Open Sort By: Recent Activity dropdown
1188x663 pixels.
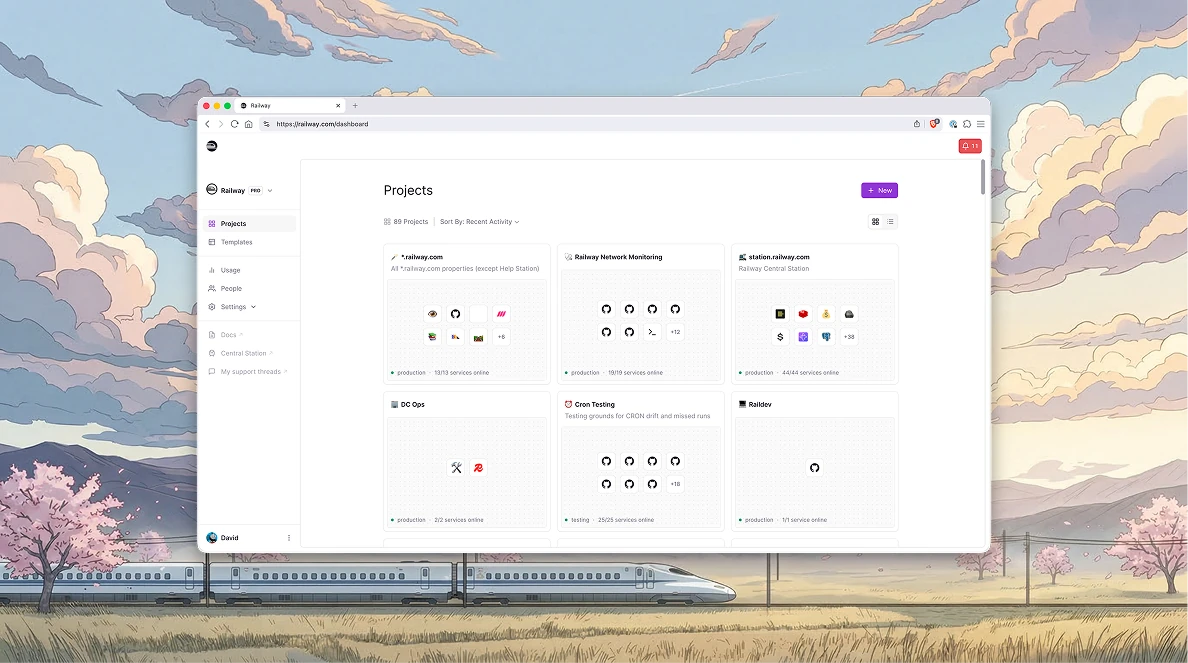480,222
